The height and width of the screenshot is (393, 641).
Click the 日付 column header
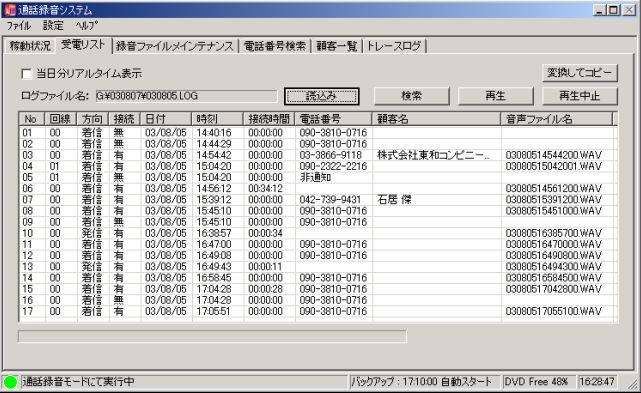point(166,119)
